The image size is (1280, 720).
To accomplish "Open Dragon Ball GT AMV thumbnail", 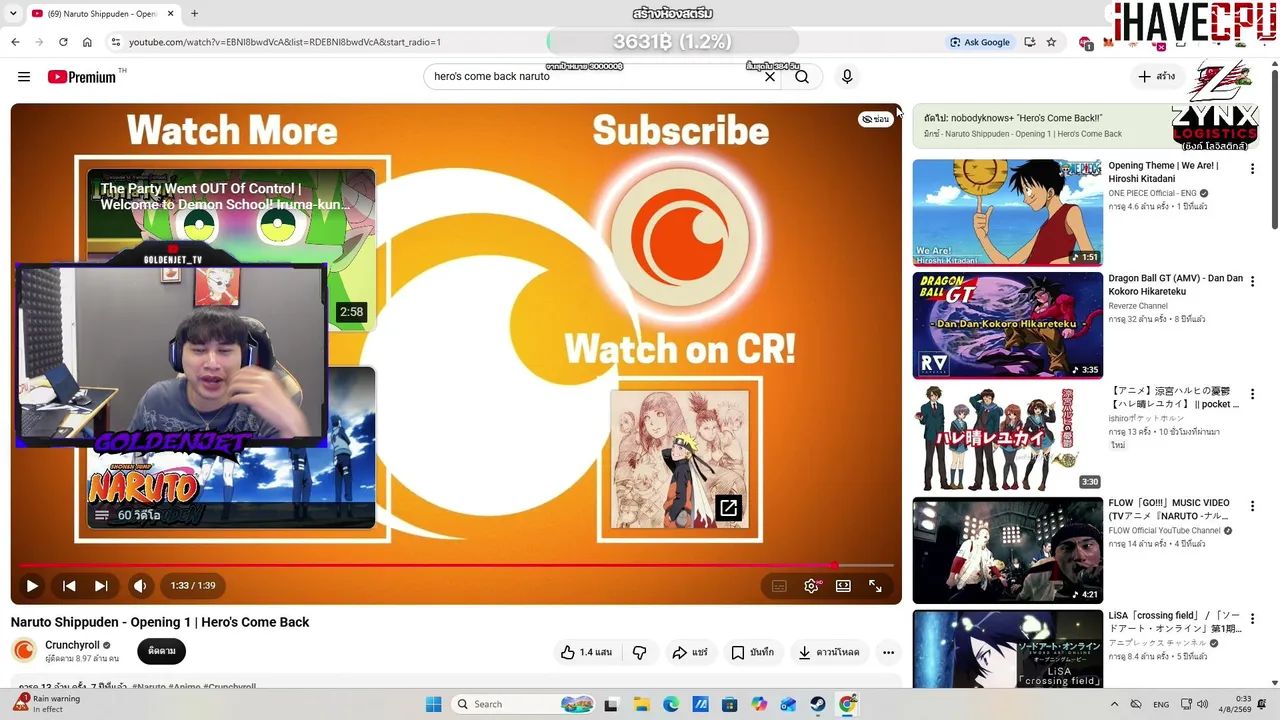I will (1007, 325).
